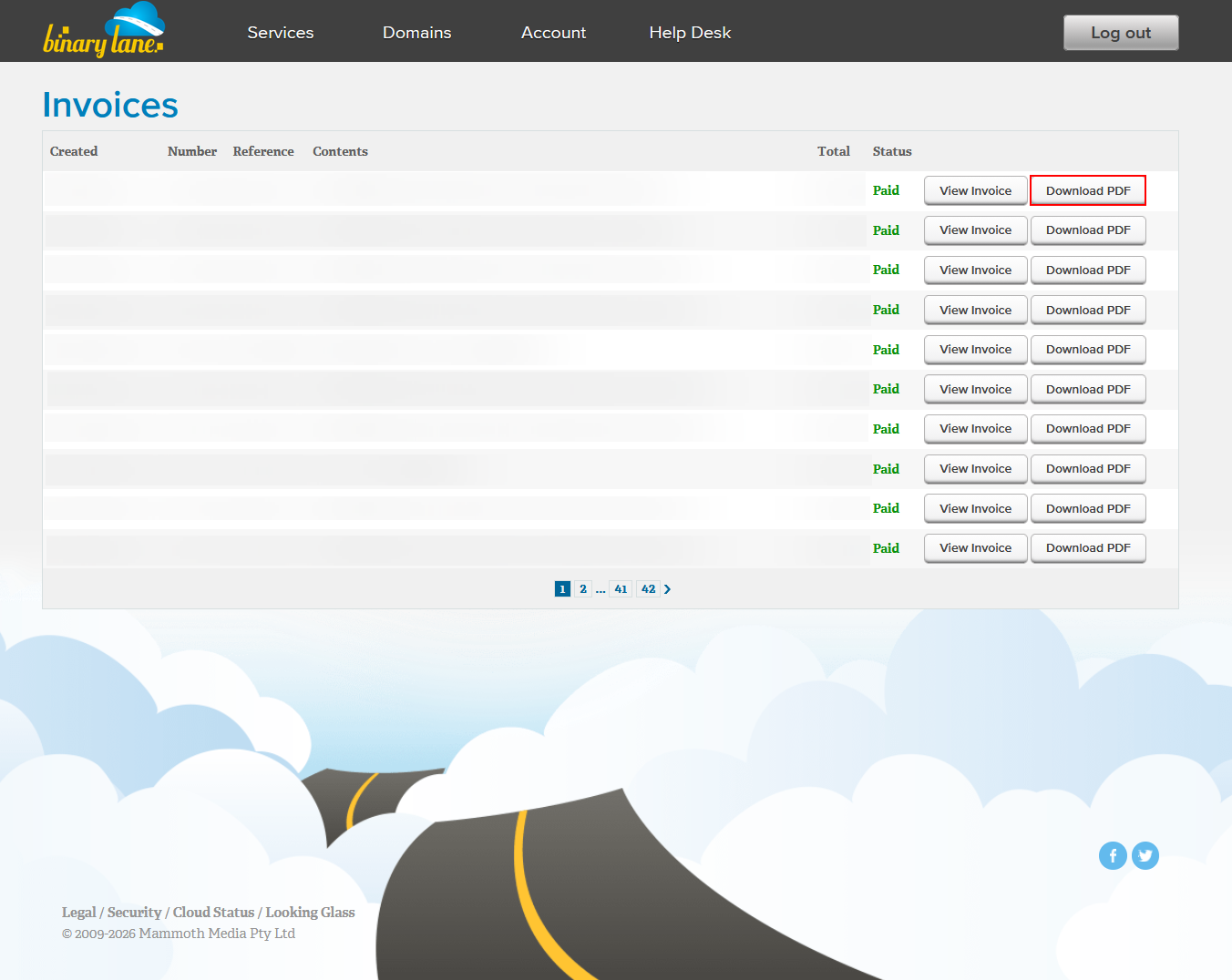Click the Created column header
The height and width of the screenshot is (980, 1232).
(74, 152)
